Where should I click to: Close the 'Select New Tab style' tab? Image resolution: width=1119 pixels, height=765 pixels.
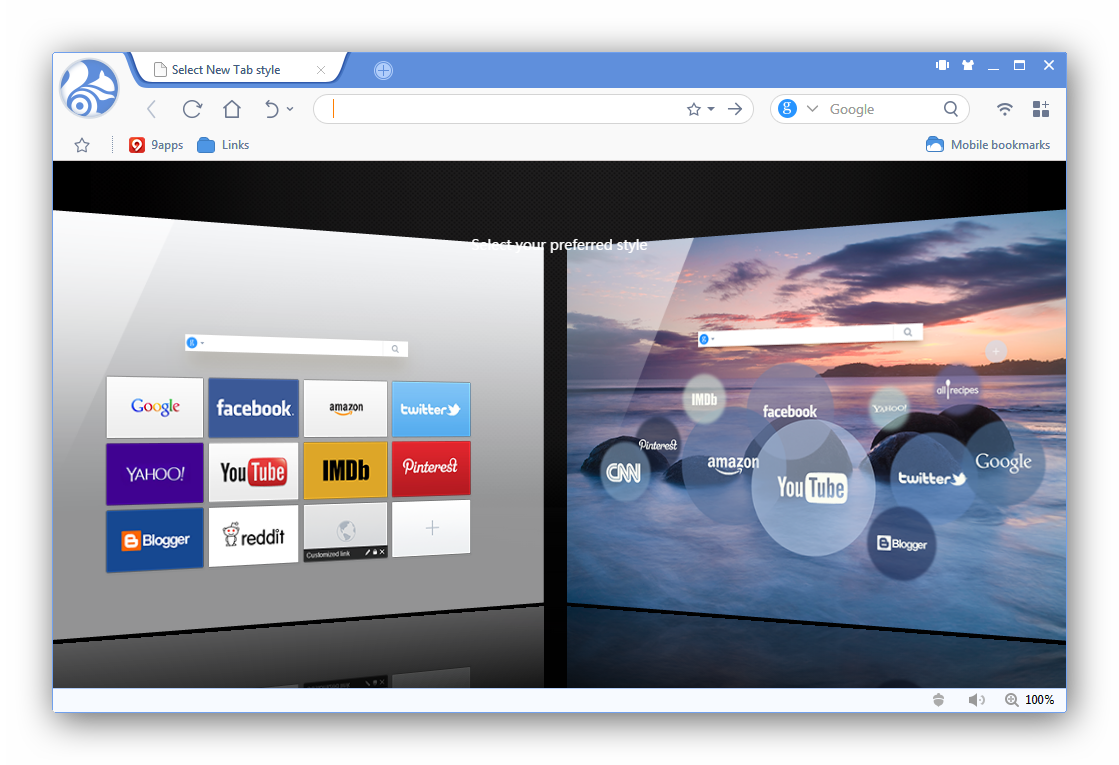[321, 70]
